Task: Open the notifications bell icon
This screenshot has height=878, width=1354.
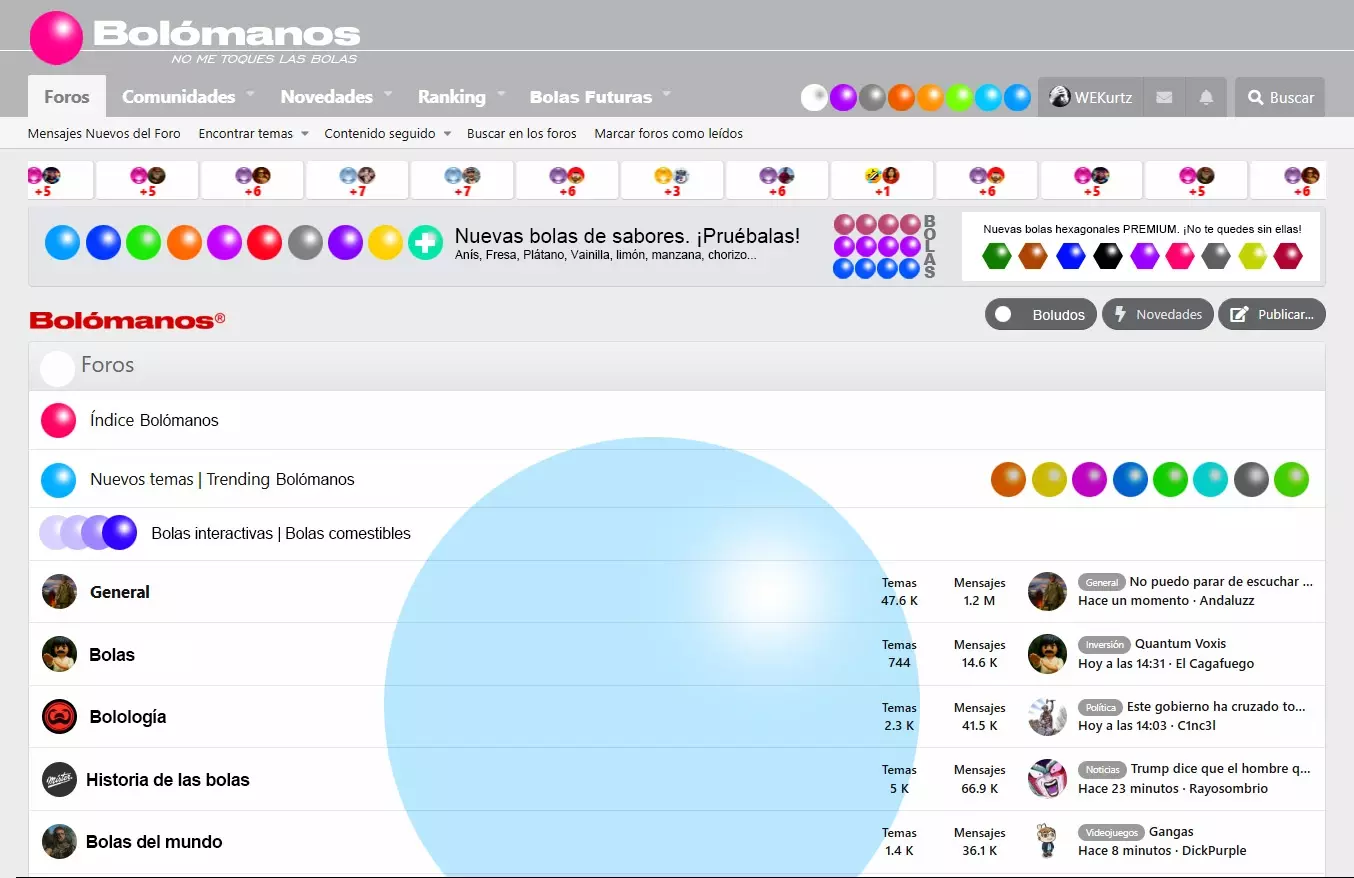Action: click(x=1206, y=97)
